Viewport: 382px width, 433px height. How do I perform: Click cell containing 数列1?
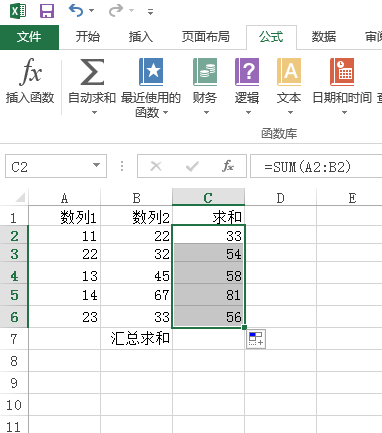(x=65, y=217)
